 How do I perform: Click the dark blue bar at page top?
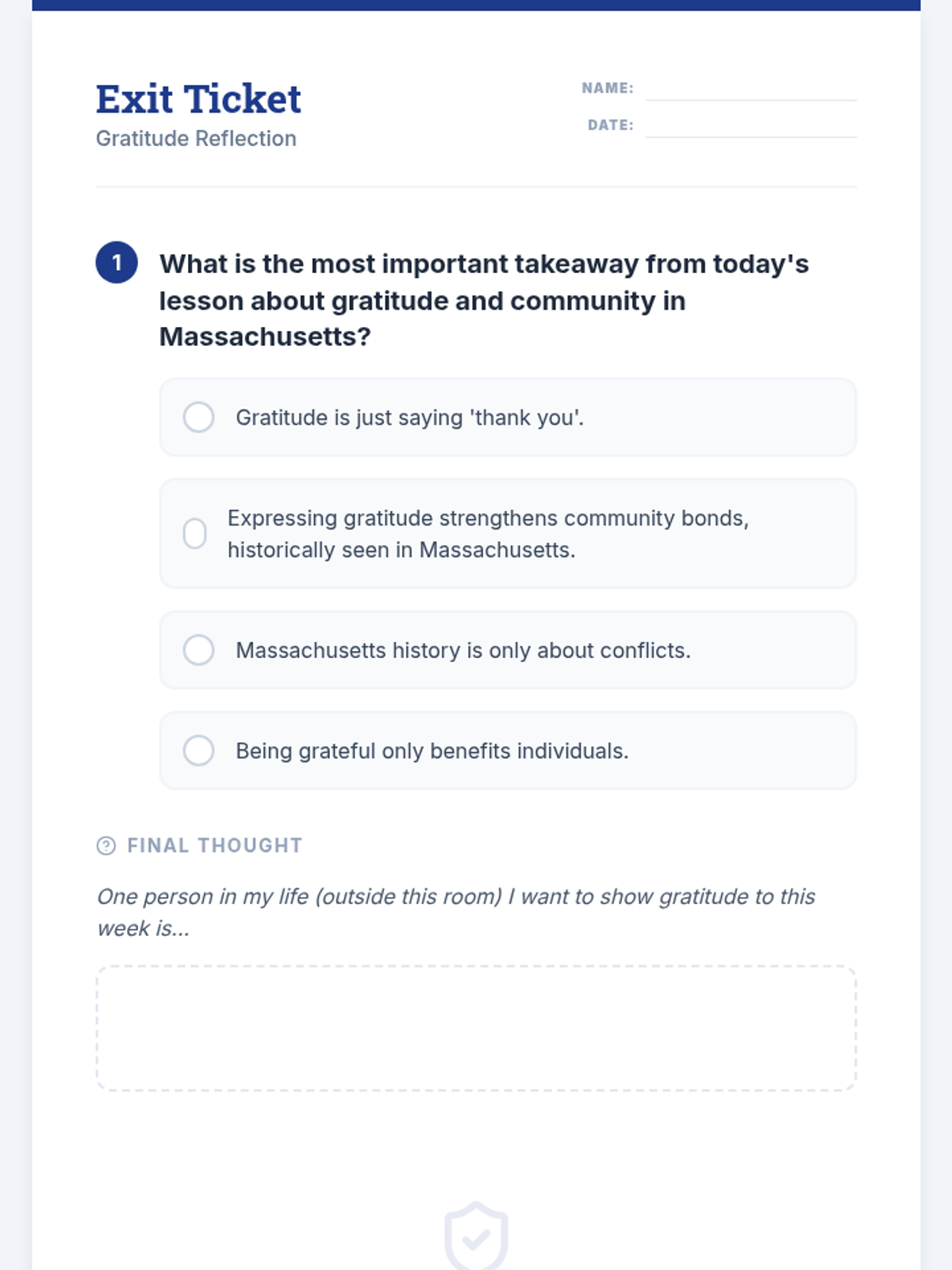pos(476,5)
